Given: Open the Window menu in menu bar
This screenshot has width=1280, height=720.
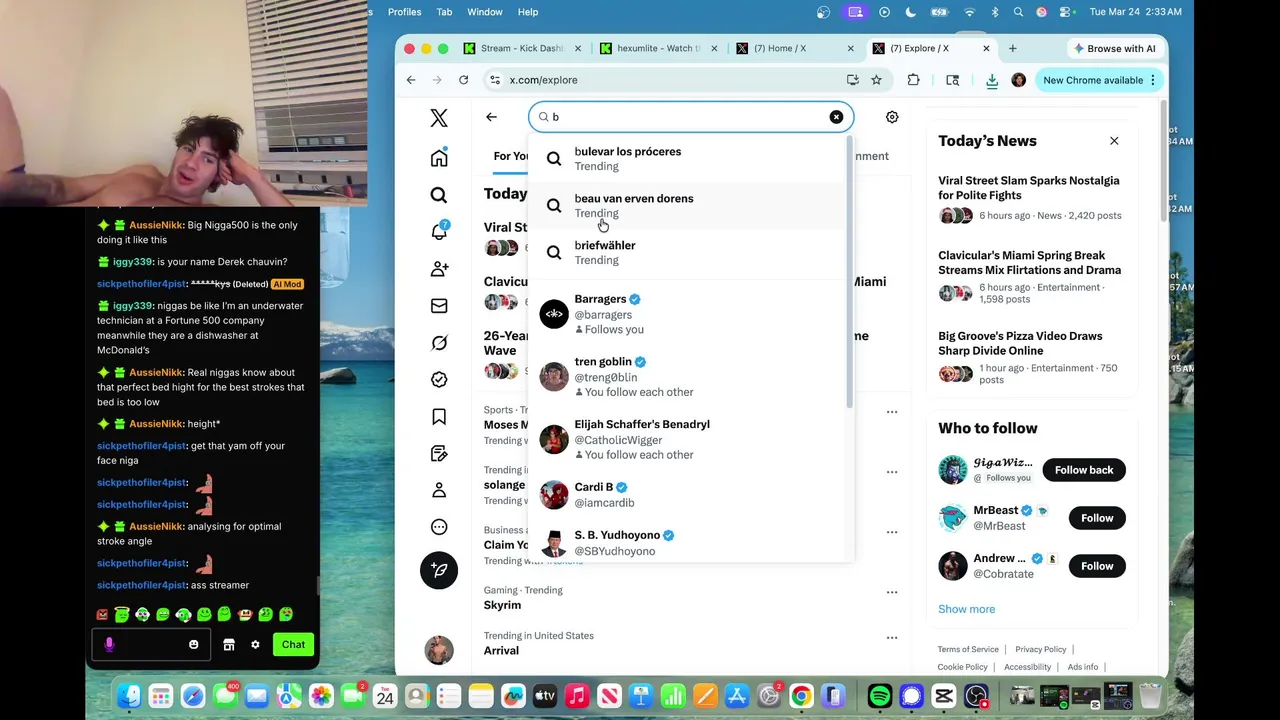Looking at the screenshot, I should [485, 12].
